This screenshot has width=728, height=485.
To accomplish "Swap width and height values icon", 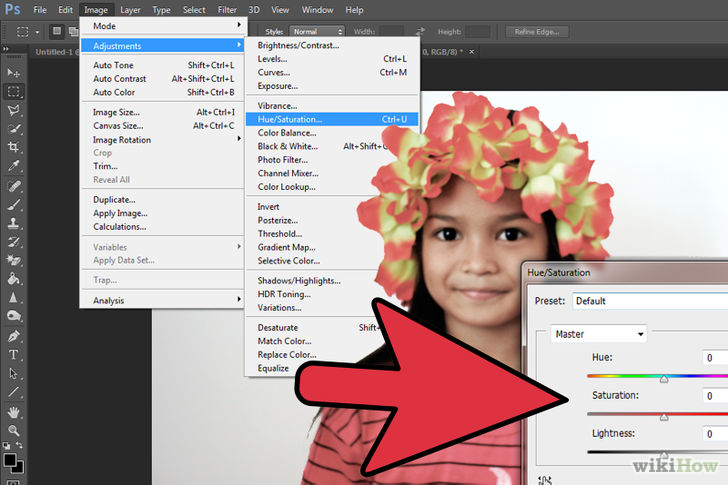I will (420, 32).
